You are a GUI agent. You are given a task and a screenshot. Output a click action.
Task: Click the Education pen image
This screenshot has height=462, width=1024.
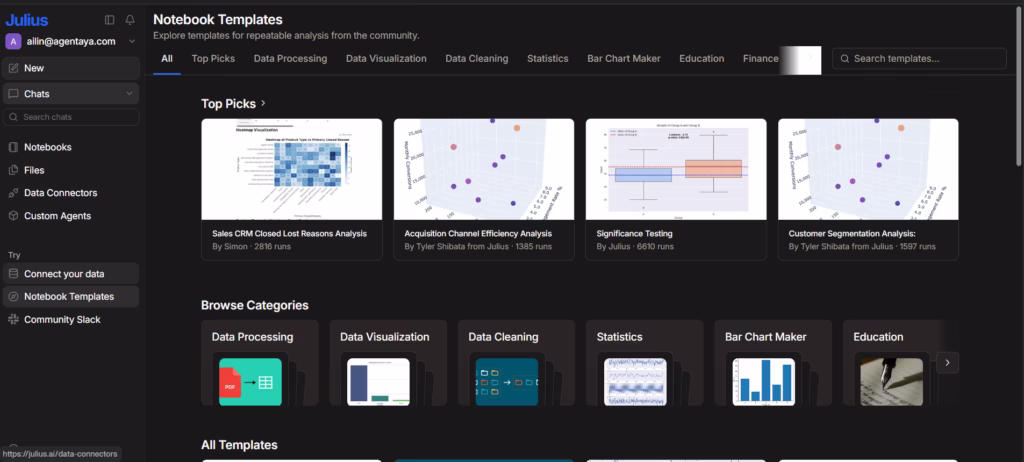tap(891, 382)
